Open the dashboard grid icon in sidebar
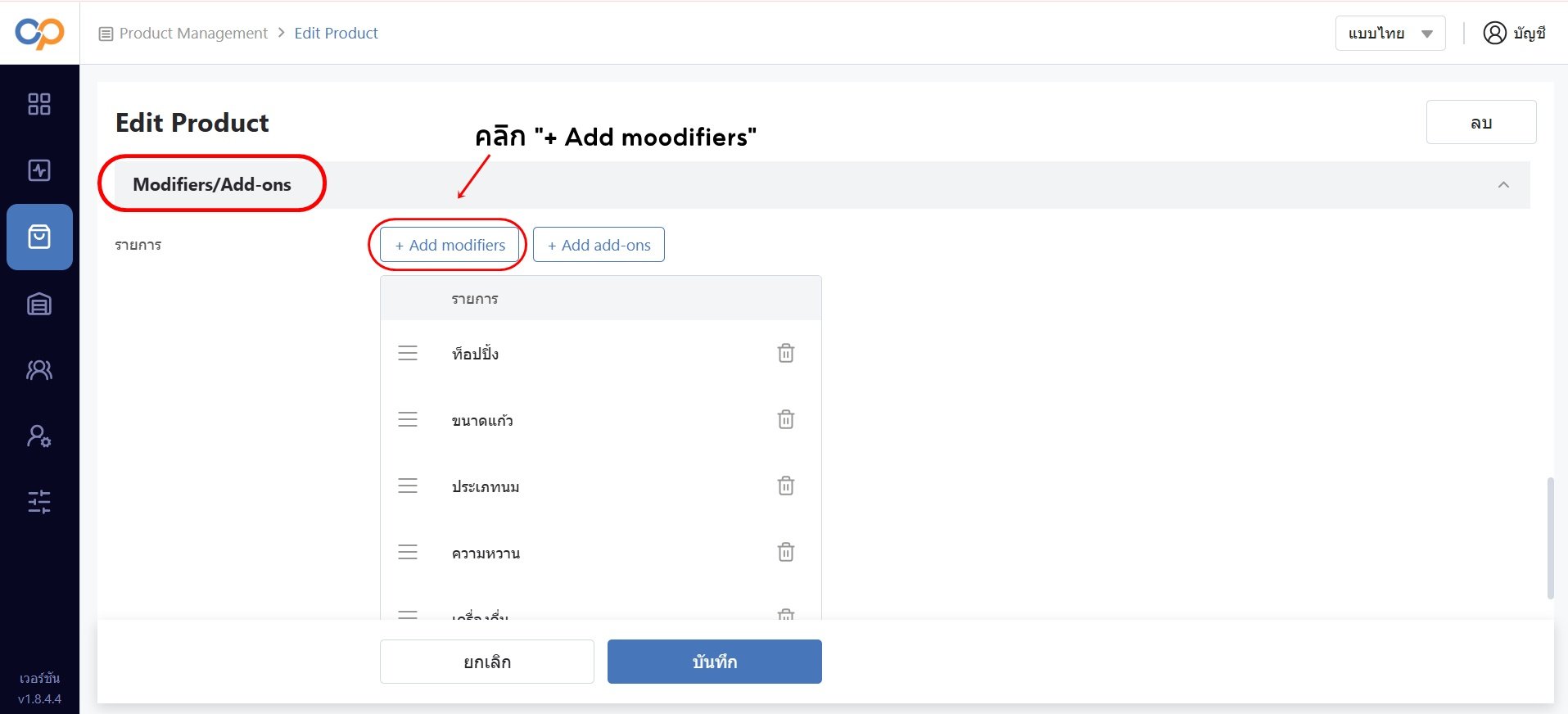Image resolution: width=1568 pixels, height=714 pixels. click(39, 104)
